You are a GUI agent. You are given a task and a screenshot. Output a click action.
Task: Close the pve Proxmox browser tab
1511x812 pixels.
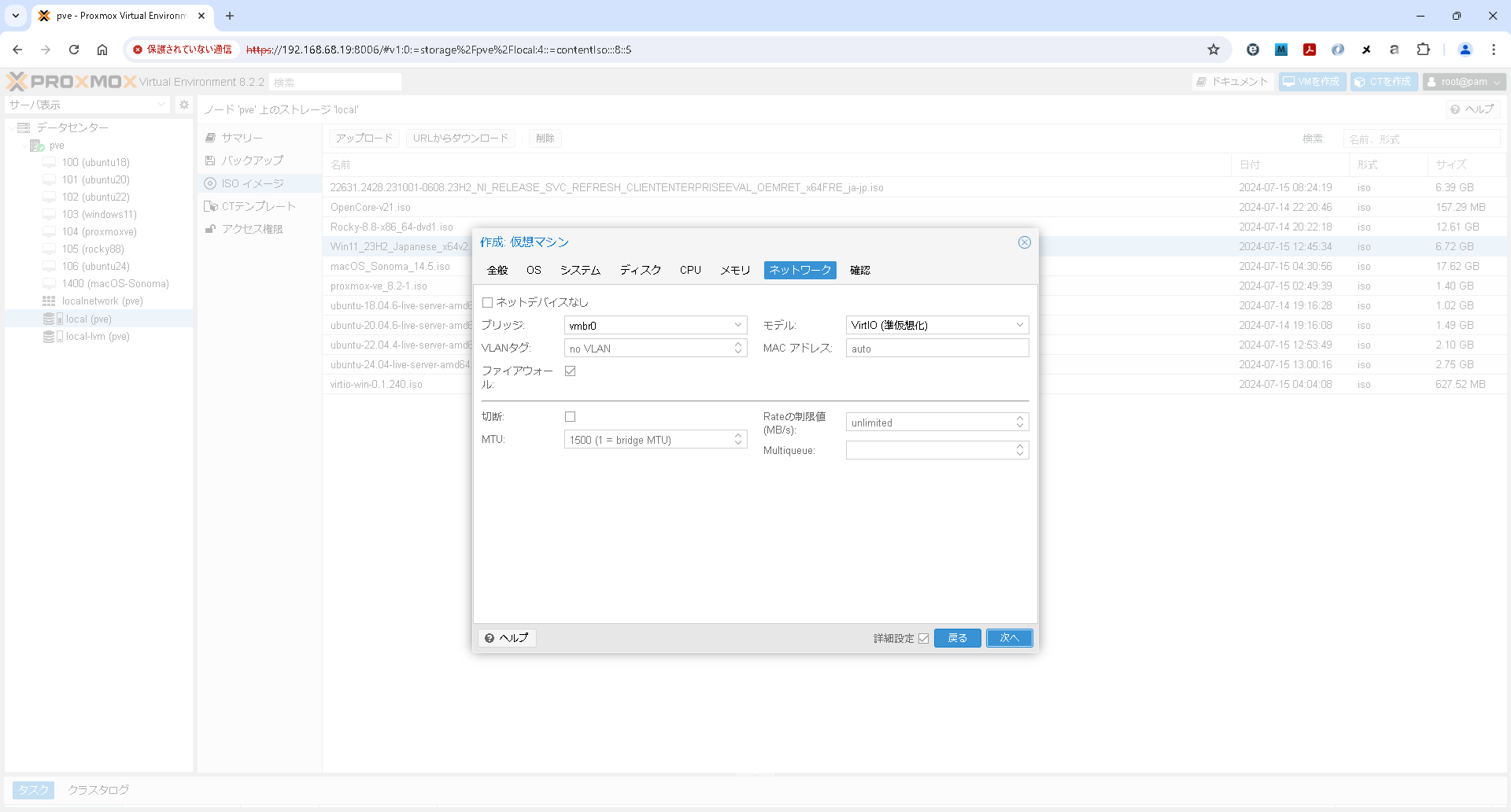pyautogui.click(x=201, y=16)
